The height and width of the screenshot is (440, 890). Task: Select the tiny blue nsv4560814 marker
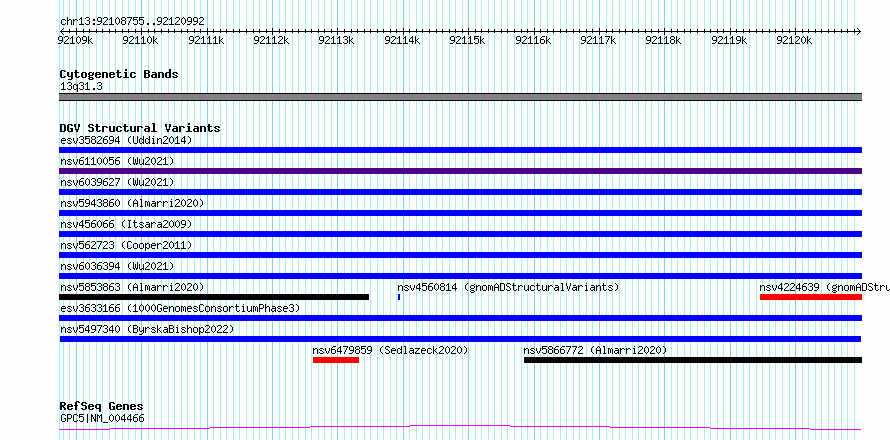coord(399,297)
